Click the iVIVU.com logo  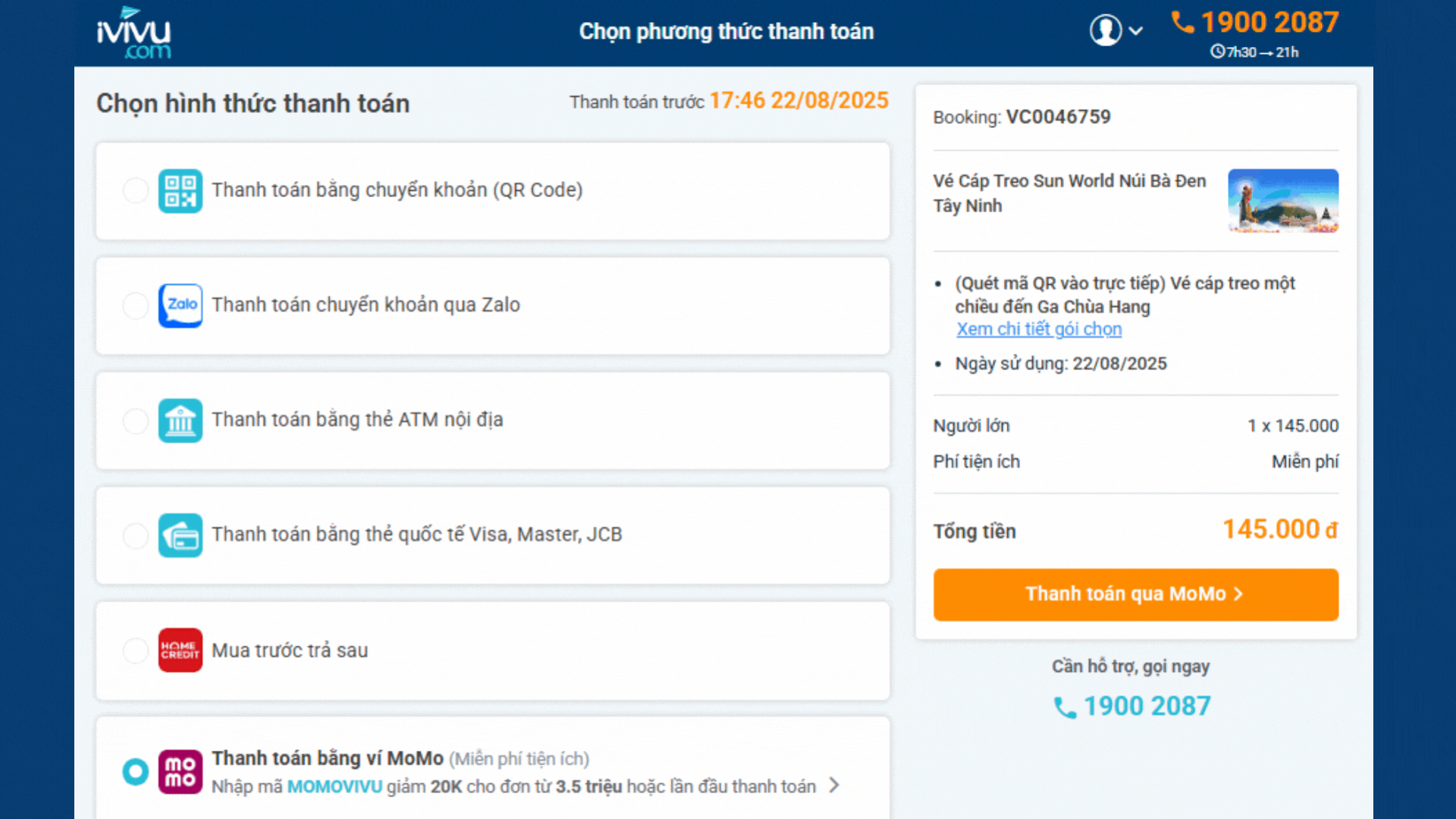click(x=133, y=33)
